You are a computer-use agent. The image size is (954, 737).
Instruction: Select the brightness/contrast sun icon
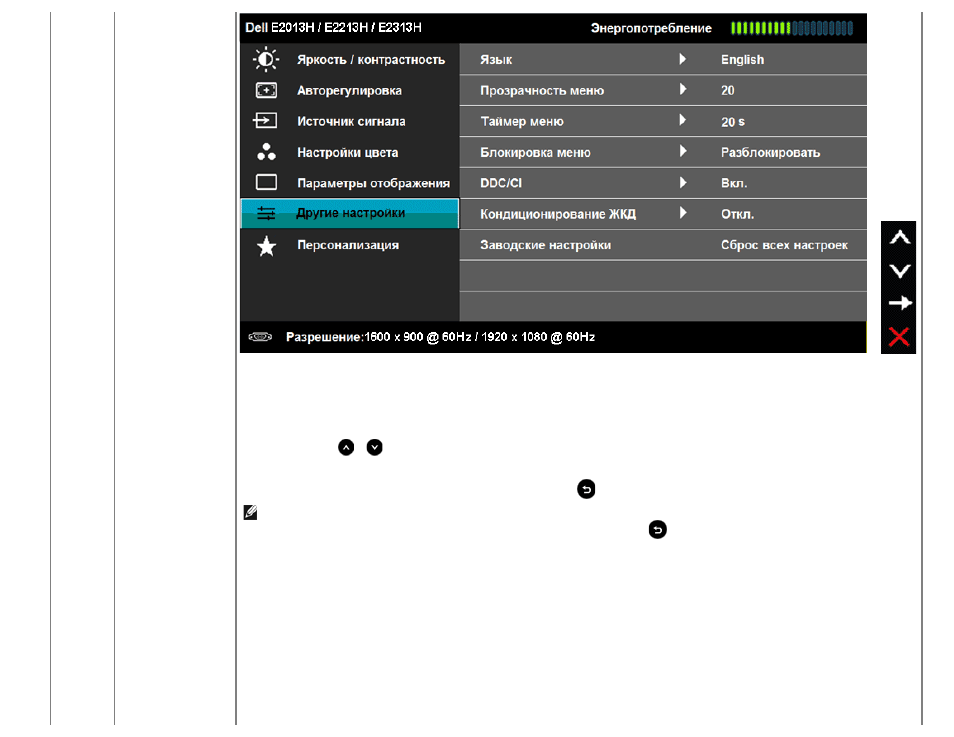pos(266,60)
